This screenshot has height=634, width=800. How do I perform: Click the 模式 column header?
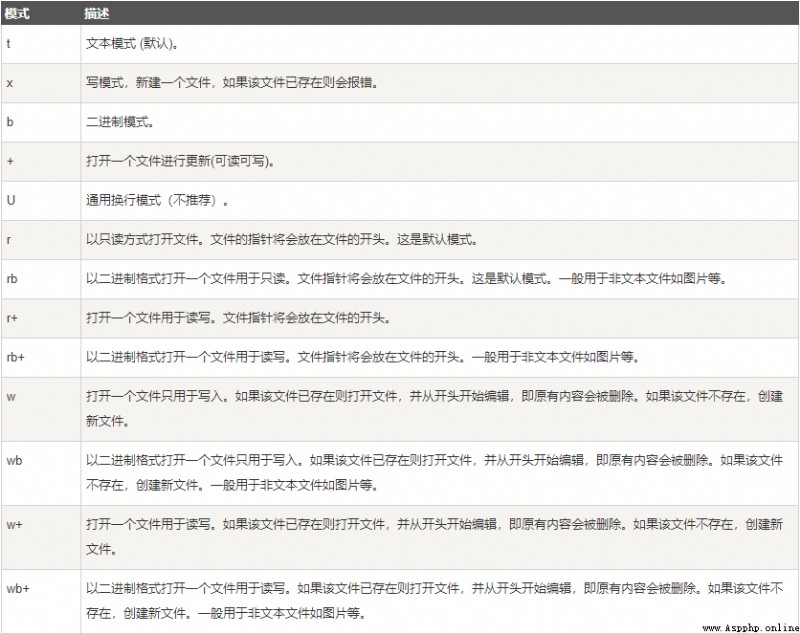17,14
